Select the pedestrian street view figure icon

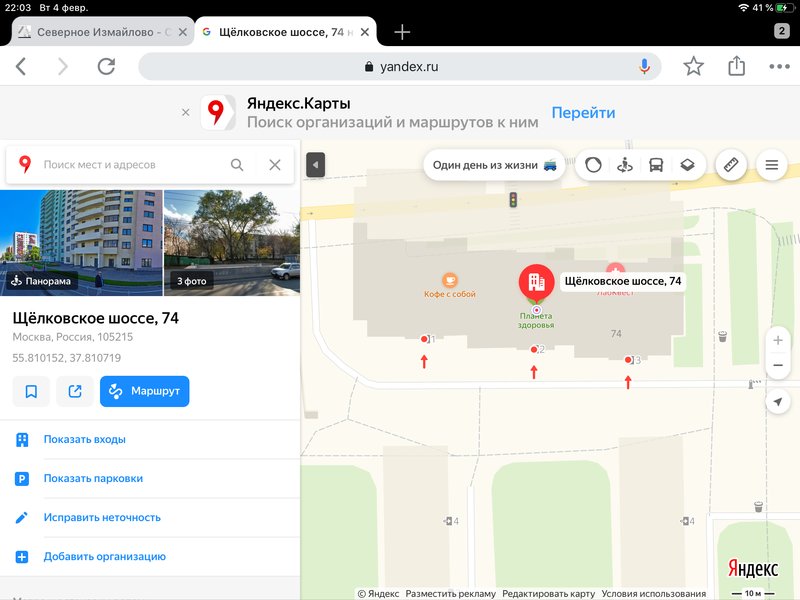pyautogui.click(x=625, y=165)
